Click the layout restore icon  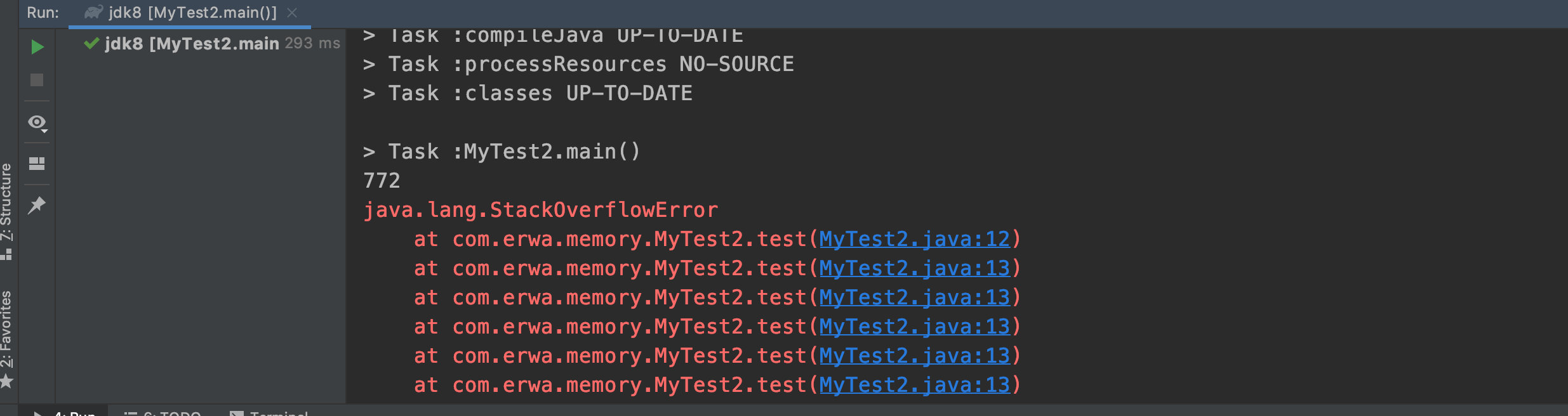37,164
